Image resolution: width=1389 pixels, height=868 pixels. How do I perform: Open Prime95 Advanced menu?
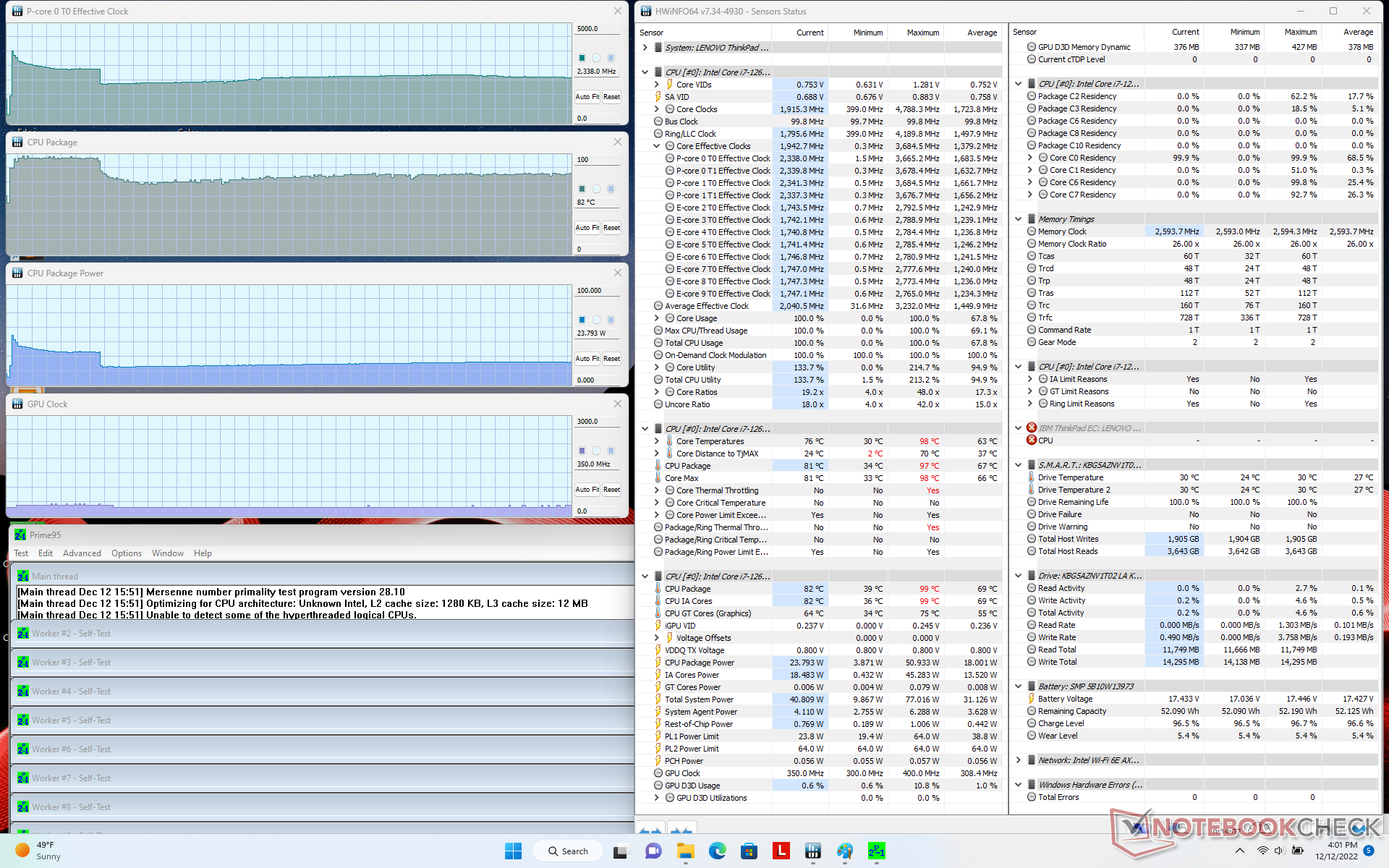(x=82, y=553)
